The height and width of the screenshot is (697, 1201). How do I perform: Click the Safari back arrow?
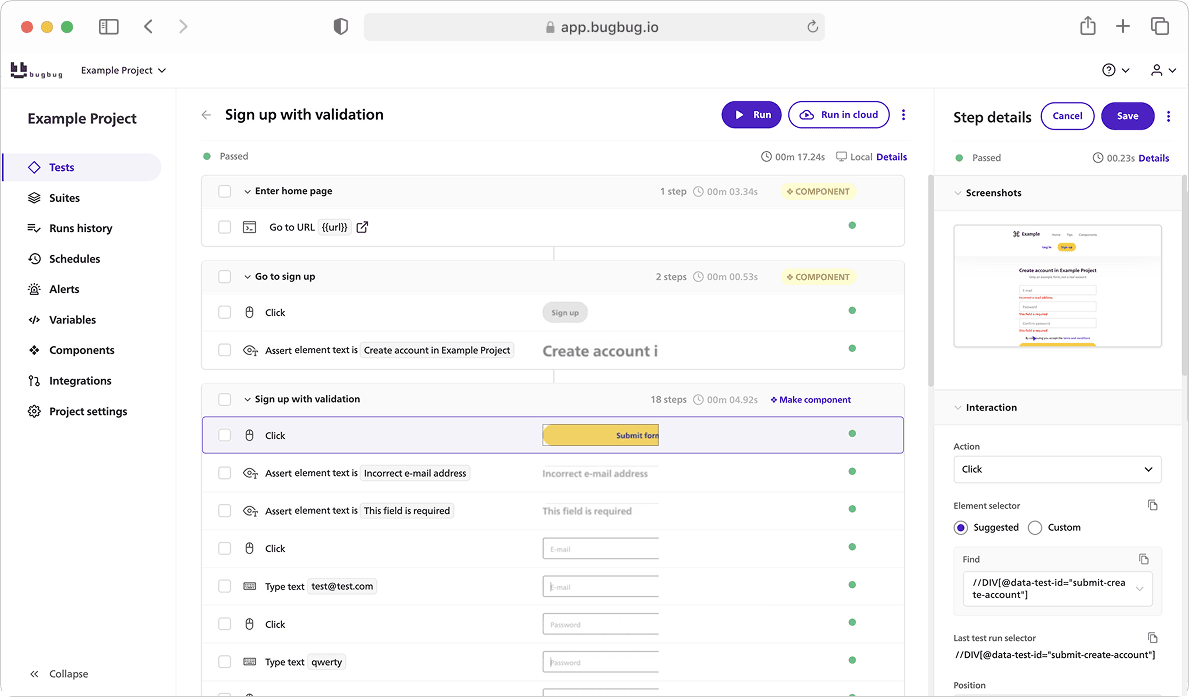pyautogui.click(x=148, y=27)
